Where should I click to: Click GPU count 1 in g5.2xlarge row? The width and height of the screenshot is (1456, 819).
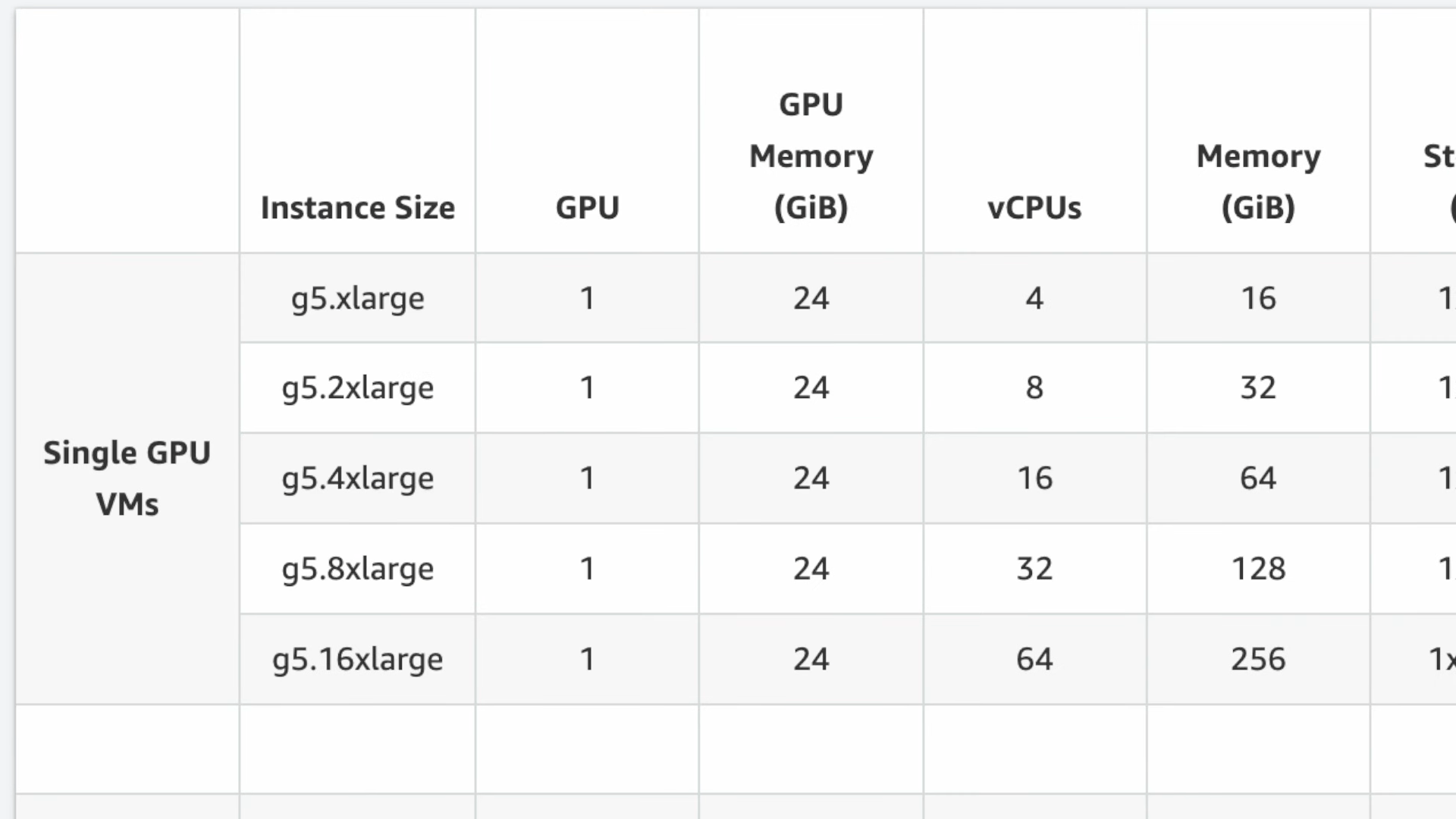pyautogui.click(x=587, y=388)
